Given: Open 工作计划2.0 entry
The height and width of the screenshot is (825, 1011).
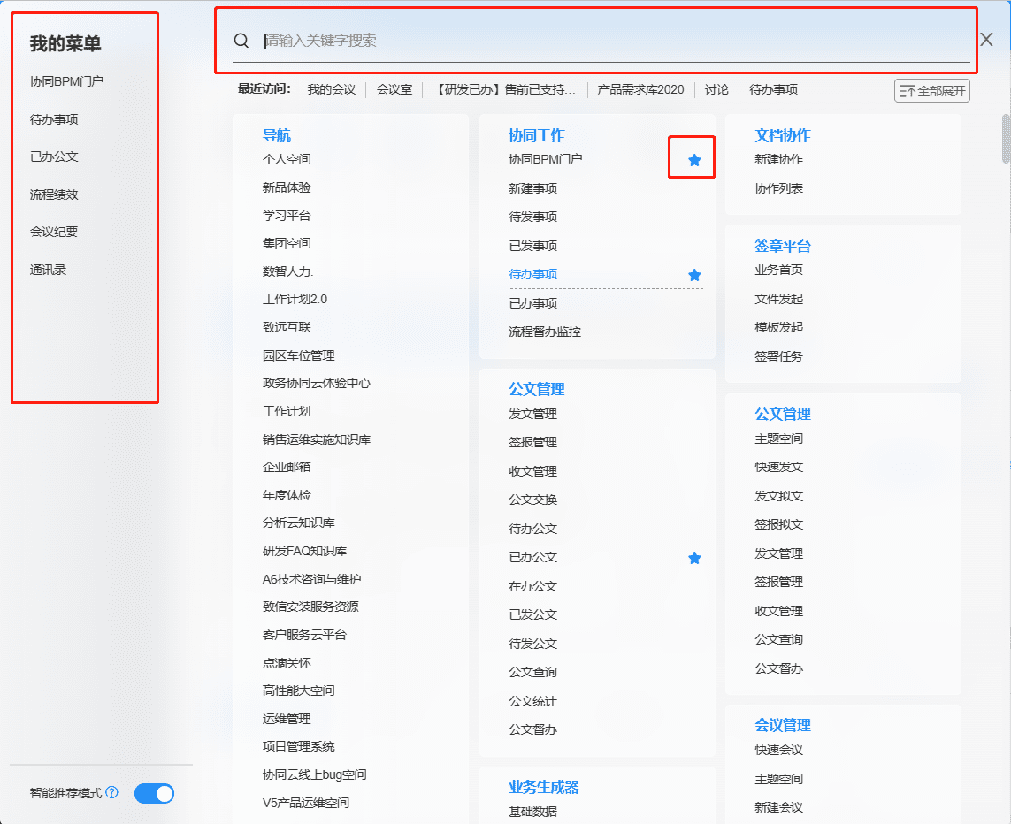Looking at the screenshot, I should [295, 299].
